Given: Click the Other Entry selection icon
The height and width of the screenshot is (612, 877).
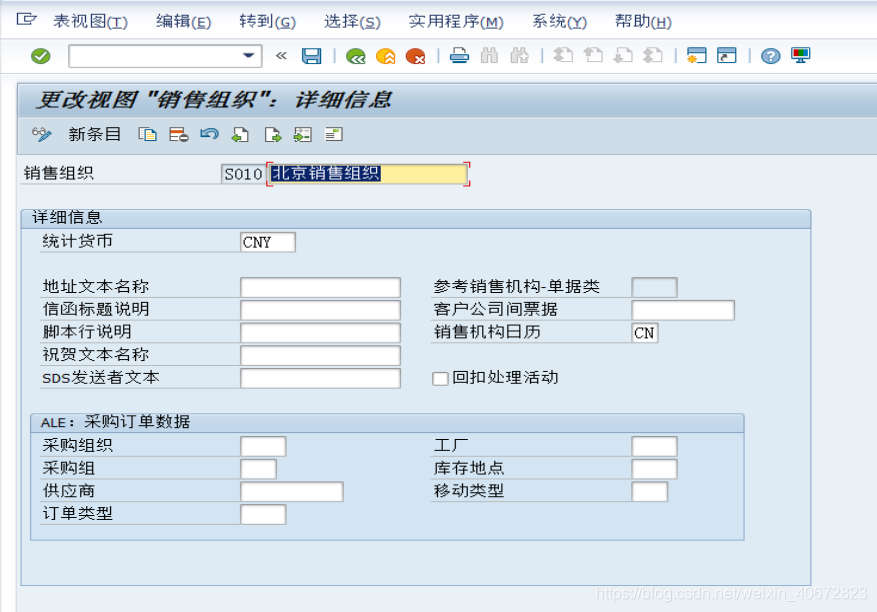Looking at the screenshot, I should coord(303,134).
